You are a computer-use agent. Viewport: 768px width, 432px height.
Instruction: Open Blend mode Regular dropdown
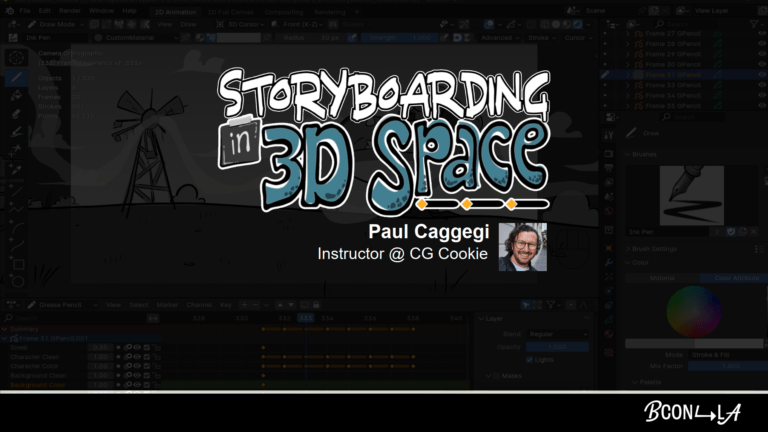point(557,334)
